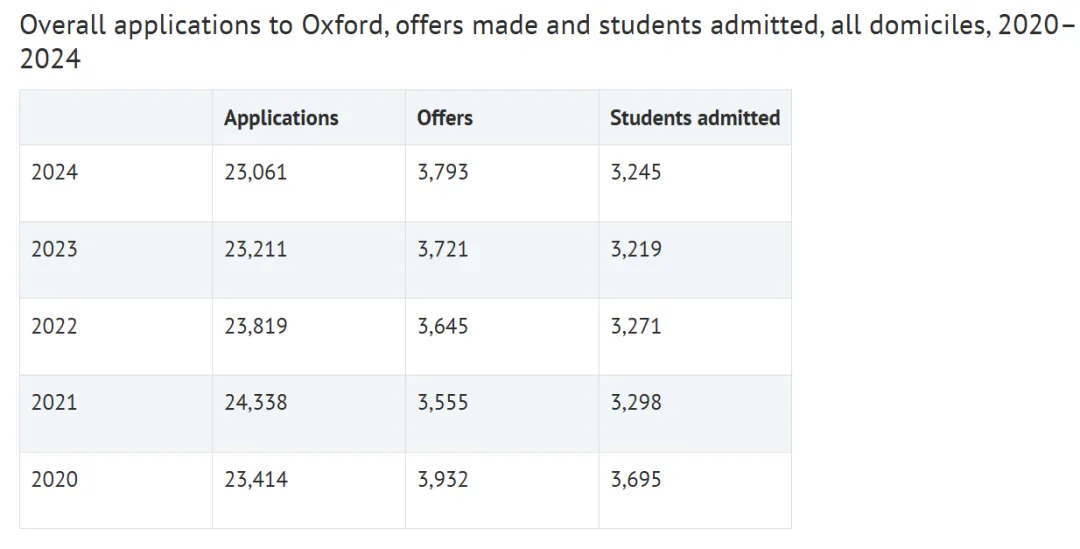The width and height of the screenshot is (1080, 549).
Task: Select the 2023 row label
Action: coord(54,249)
